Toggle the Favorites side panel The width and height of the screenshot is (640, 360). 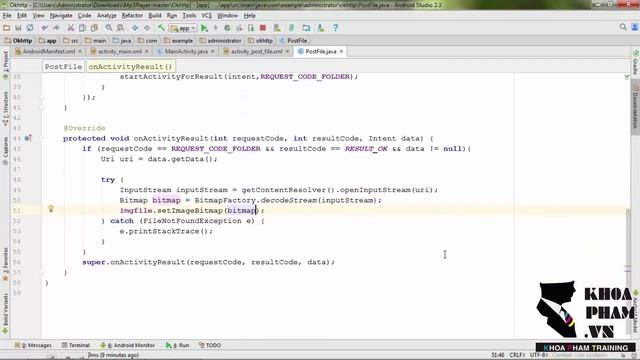pos(5,264)
